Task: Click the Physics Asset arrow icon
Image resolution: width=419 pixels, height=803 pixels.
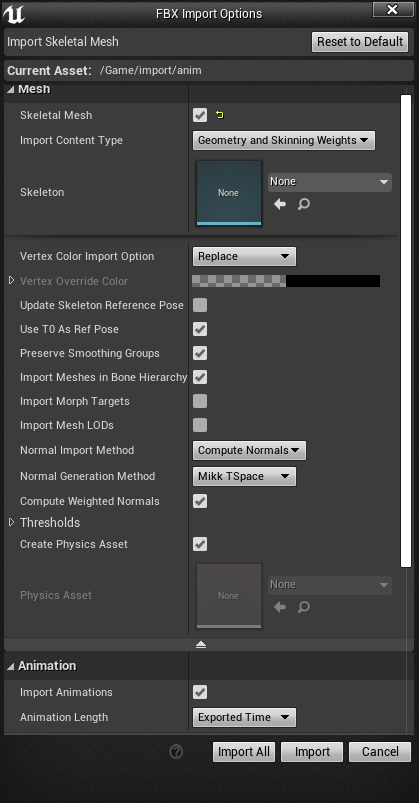Action: point(280,607)
